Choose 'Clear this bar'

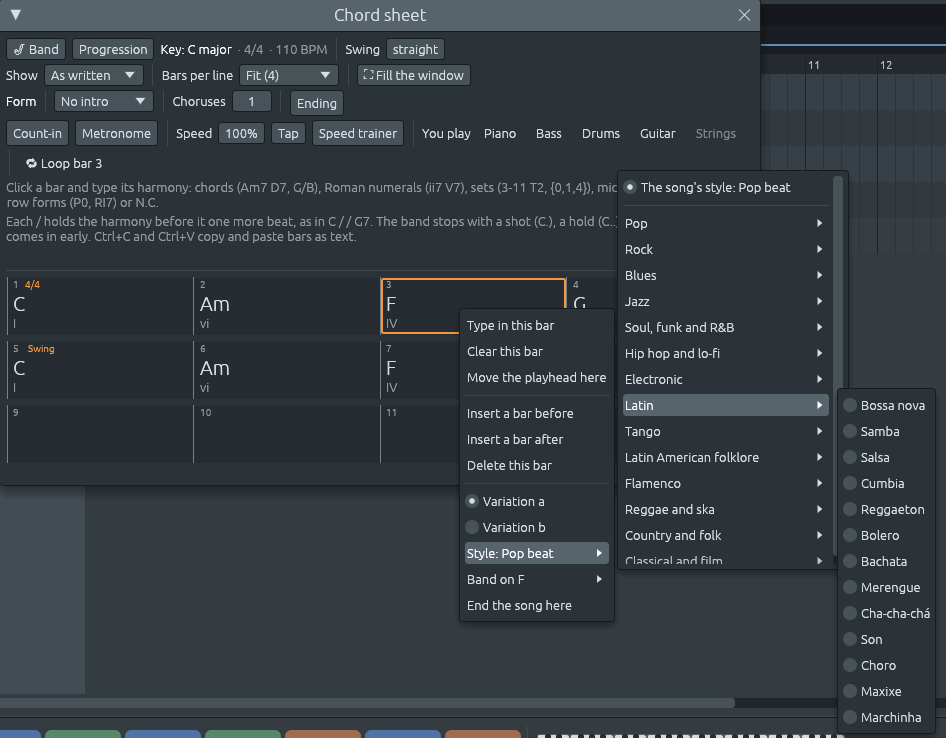click(x=536, y=351)
